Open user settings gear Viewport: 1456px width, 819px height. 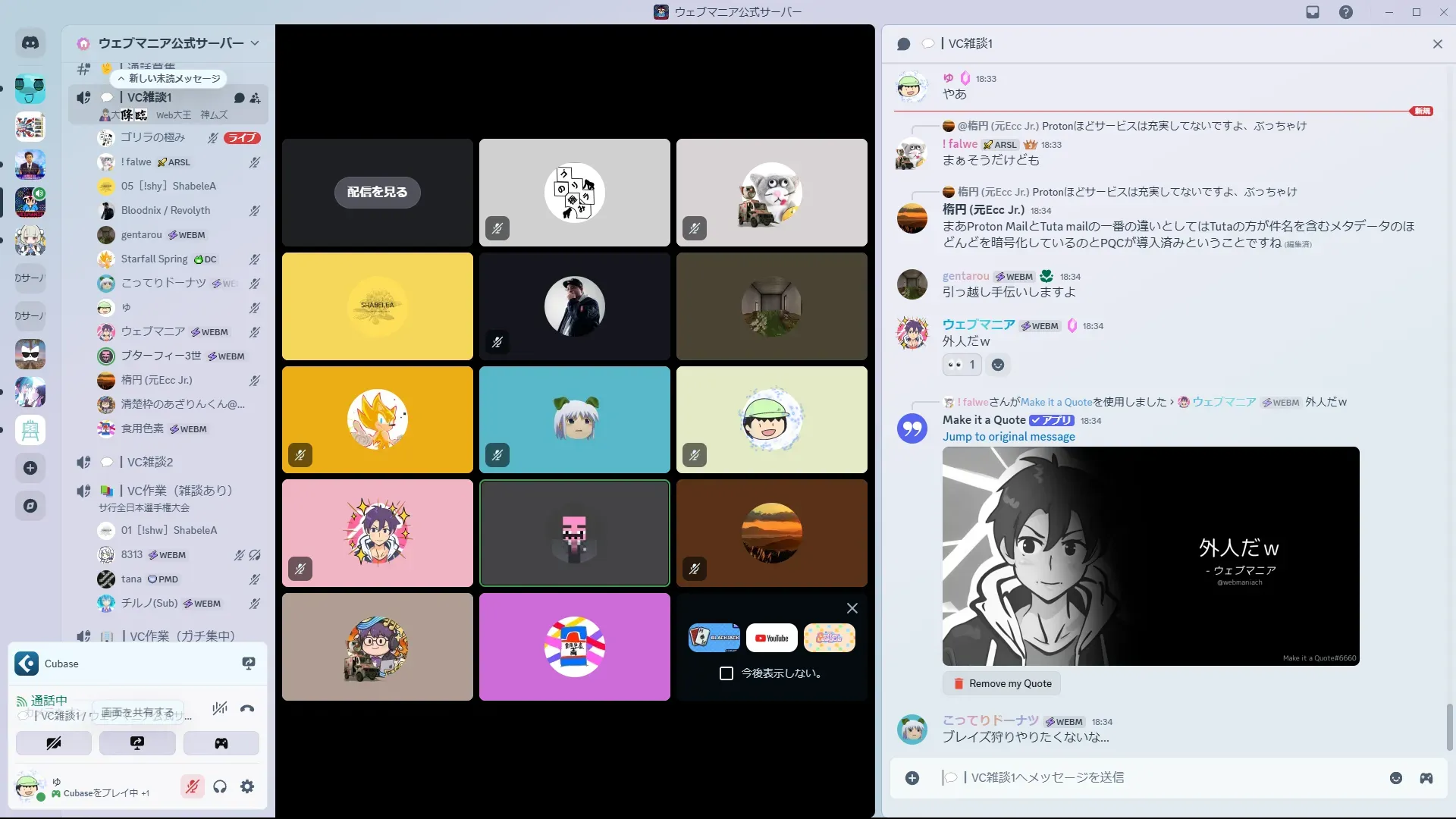coord(247,787)
